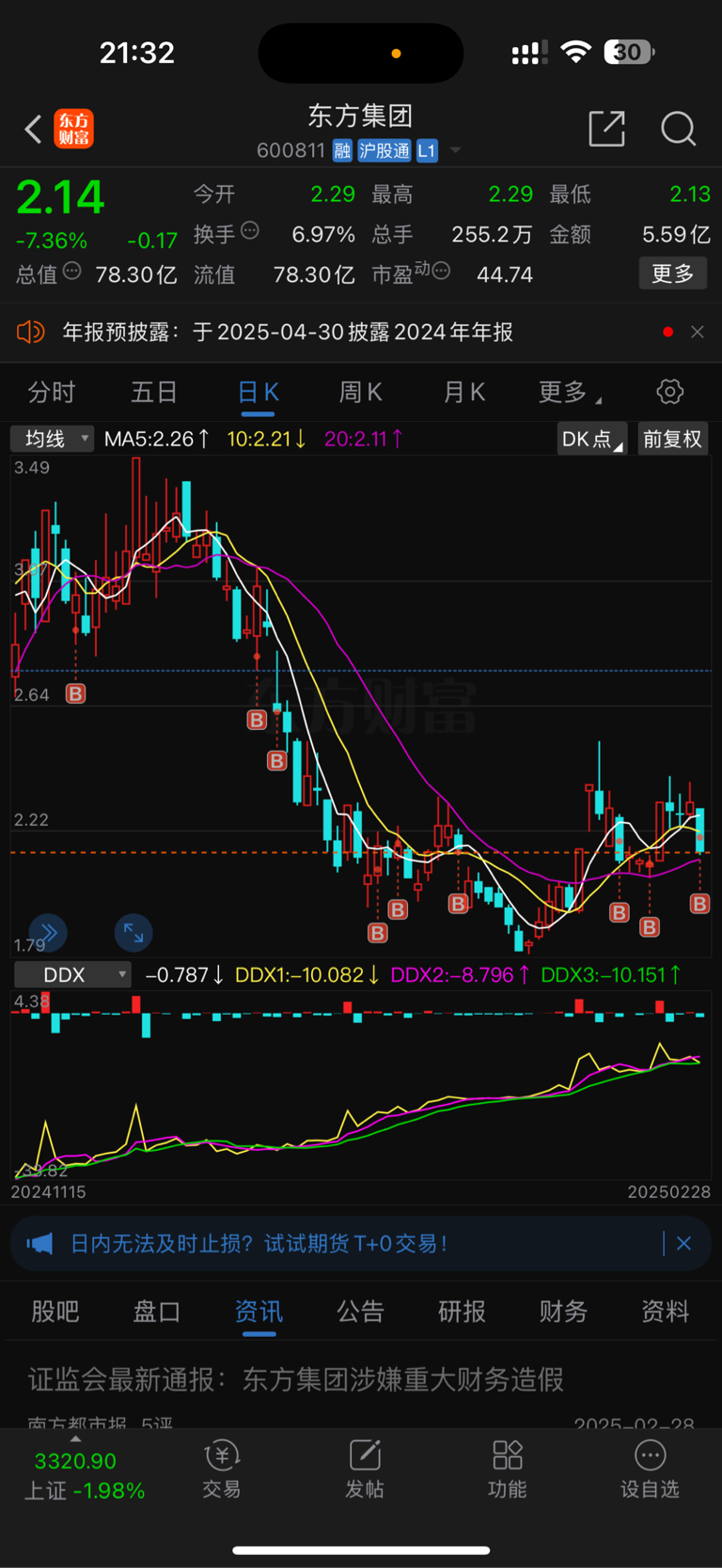
Task: Tap the DDX2:-8.796 value label
Action: (x=461, y=975)
